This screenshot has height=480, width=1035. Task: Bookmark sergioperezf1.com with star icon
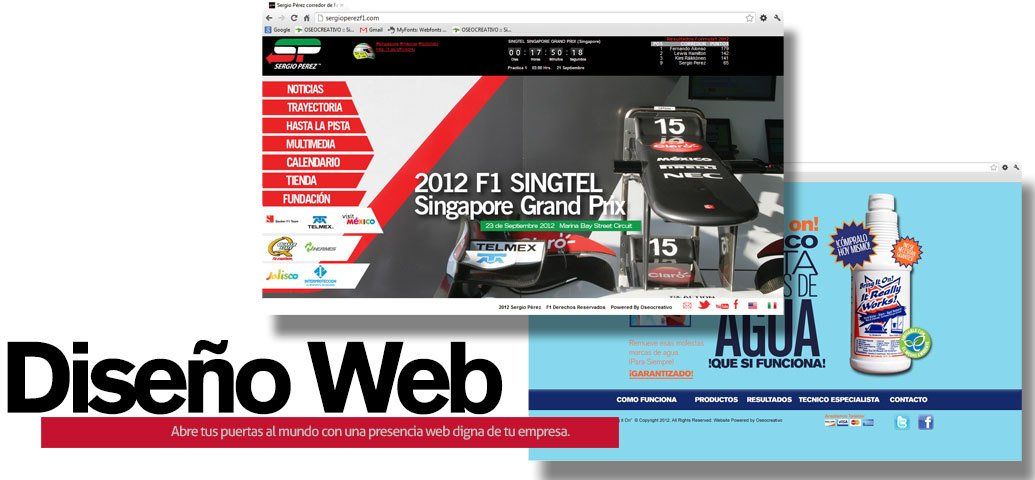click(750, 18)
